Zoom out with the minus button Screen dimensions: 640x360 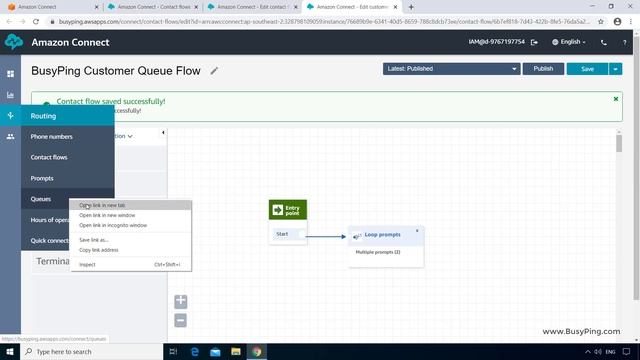click(x=181, y=320)
